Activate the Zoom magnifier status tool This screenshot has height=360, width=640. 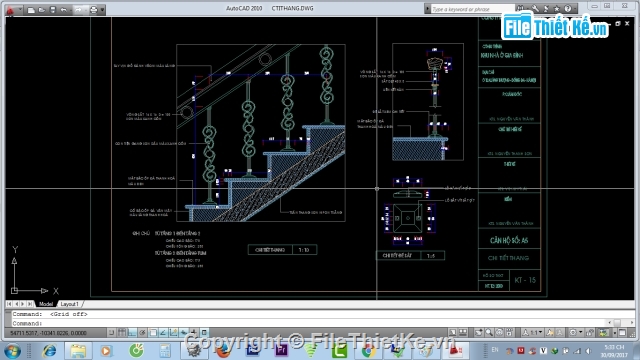489,333
